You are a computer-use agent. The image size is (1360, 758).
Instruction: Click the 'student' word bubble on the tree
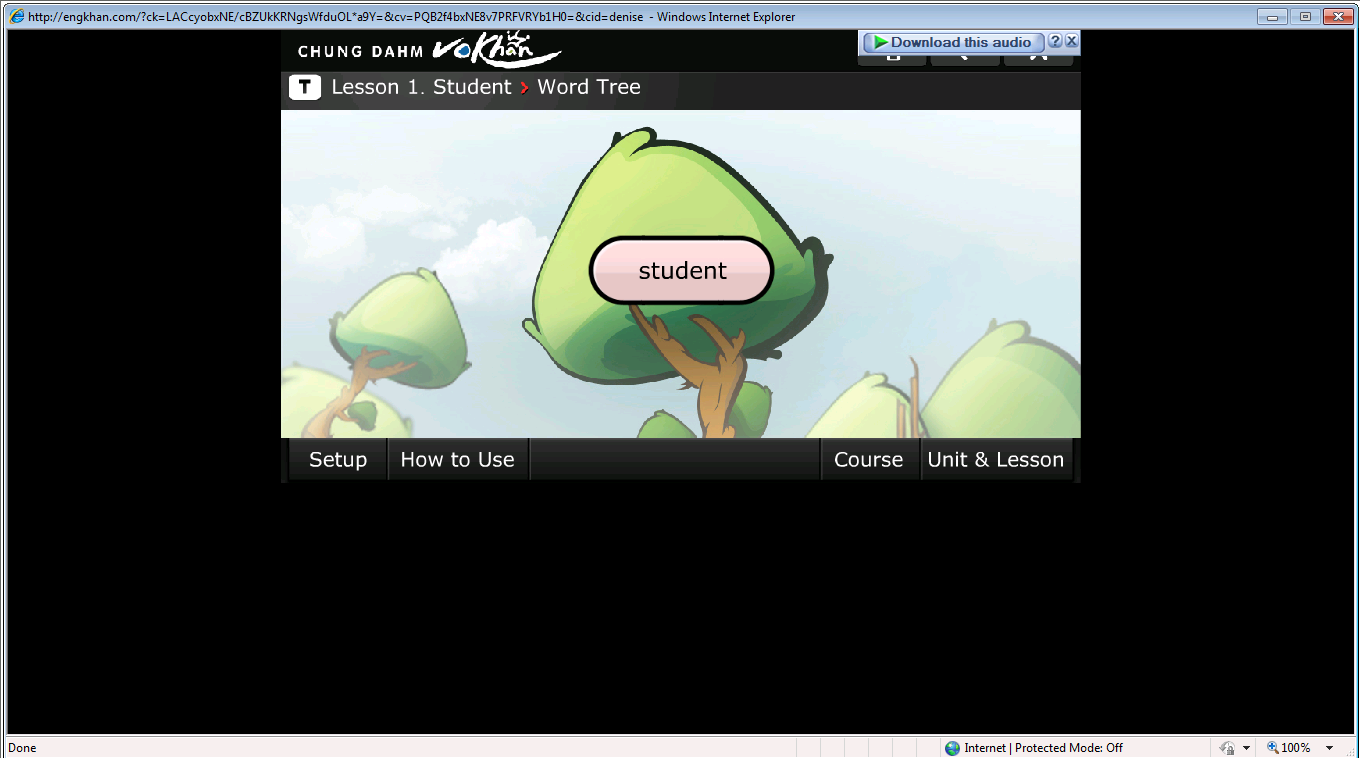pos(682,271)
